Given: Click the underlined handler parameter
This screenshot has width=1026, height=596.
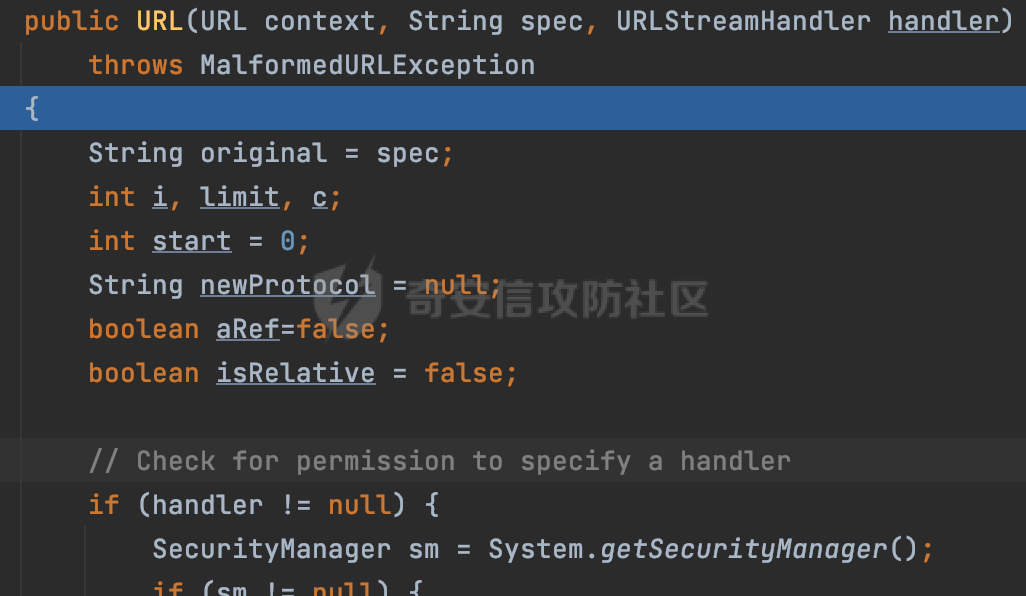Looking at the screenshot, I should (x=944, y=21).
